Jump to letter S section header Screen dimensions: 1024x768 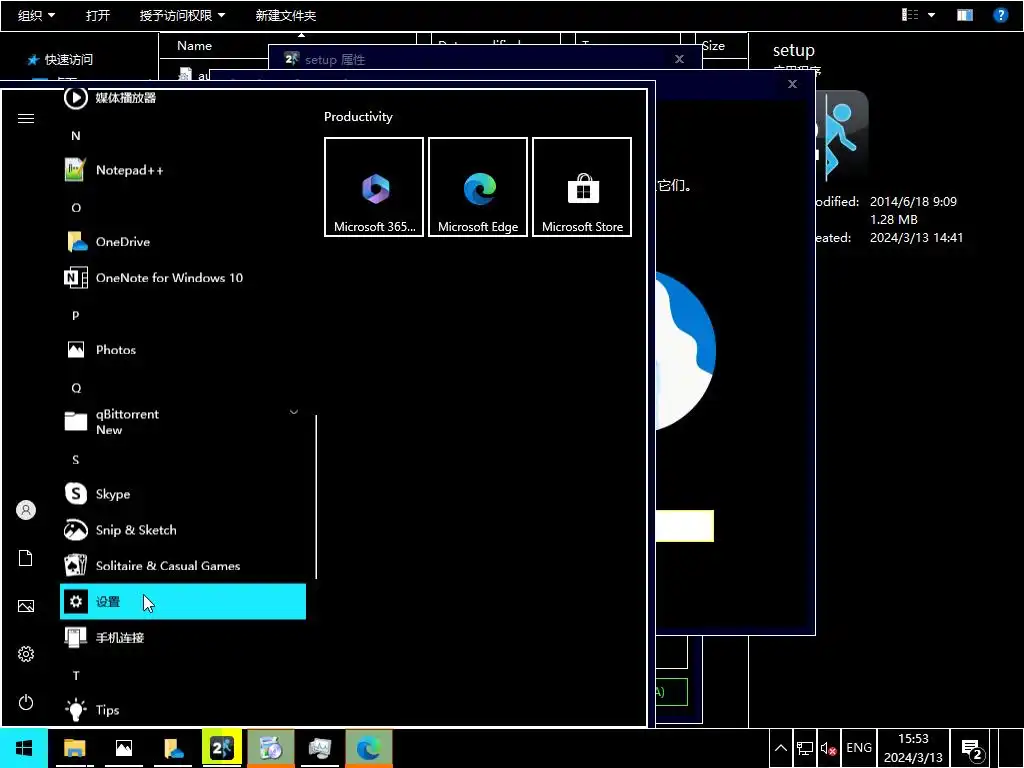(x=76, y=460)
